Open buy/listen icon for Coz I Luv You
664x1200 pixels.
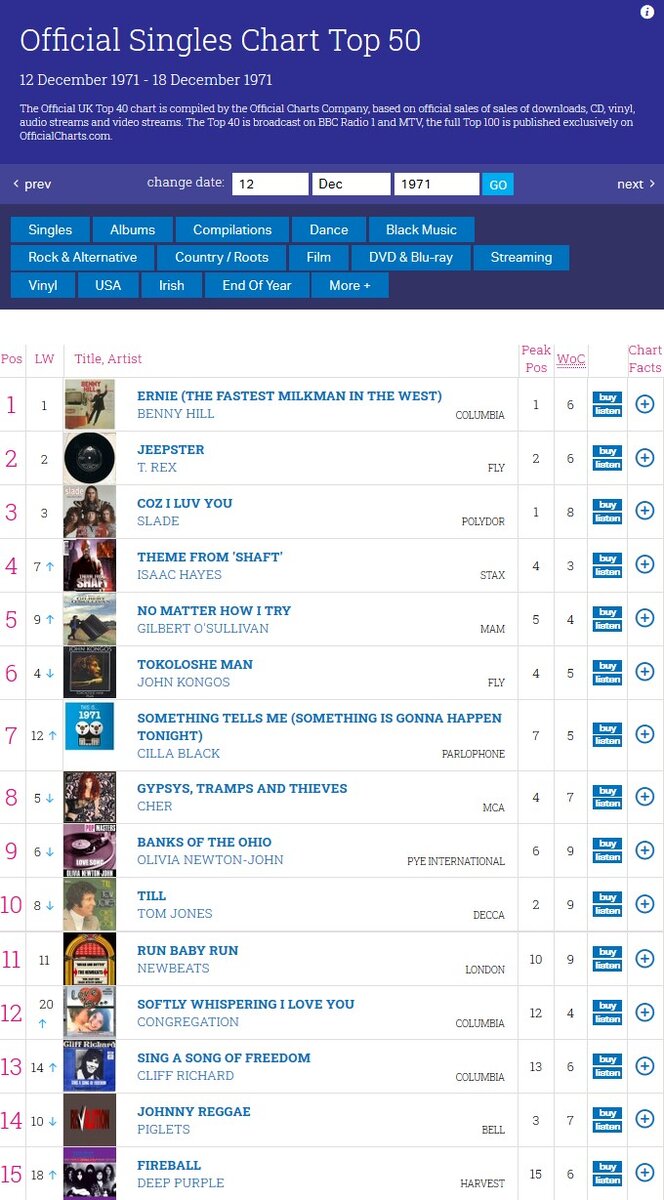[x=607, y=511]
